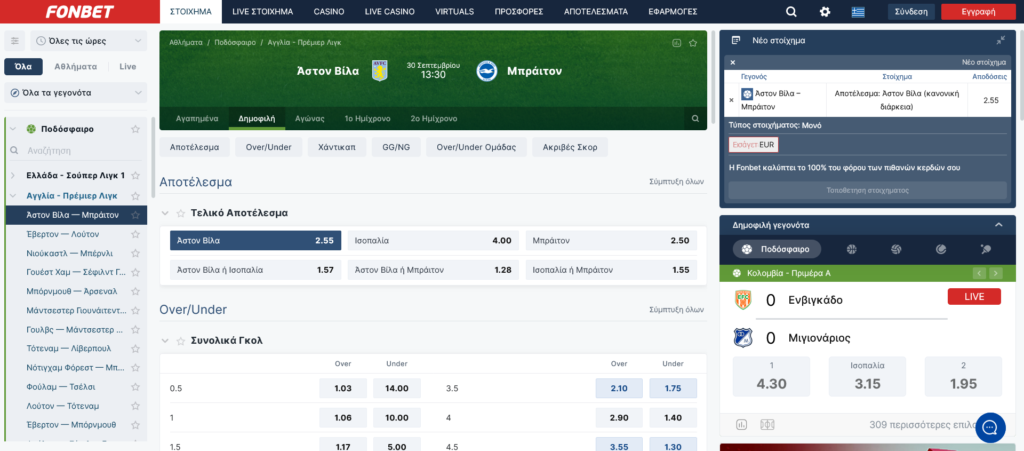Select volleyball icon in popular events

pos(896,249)
